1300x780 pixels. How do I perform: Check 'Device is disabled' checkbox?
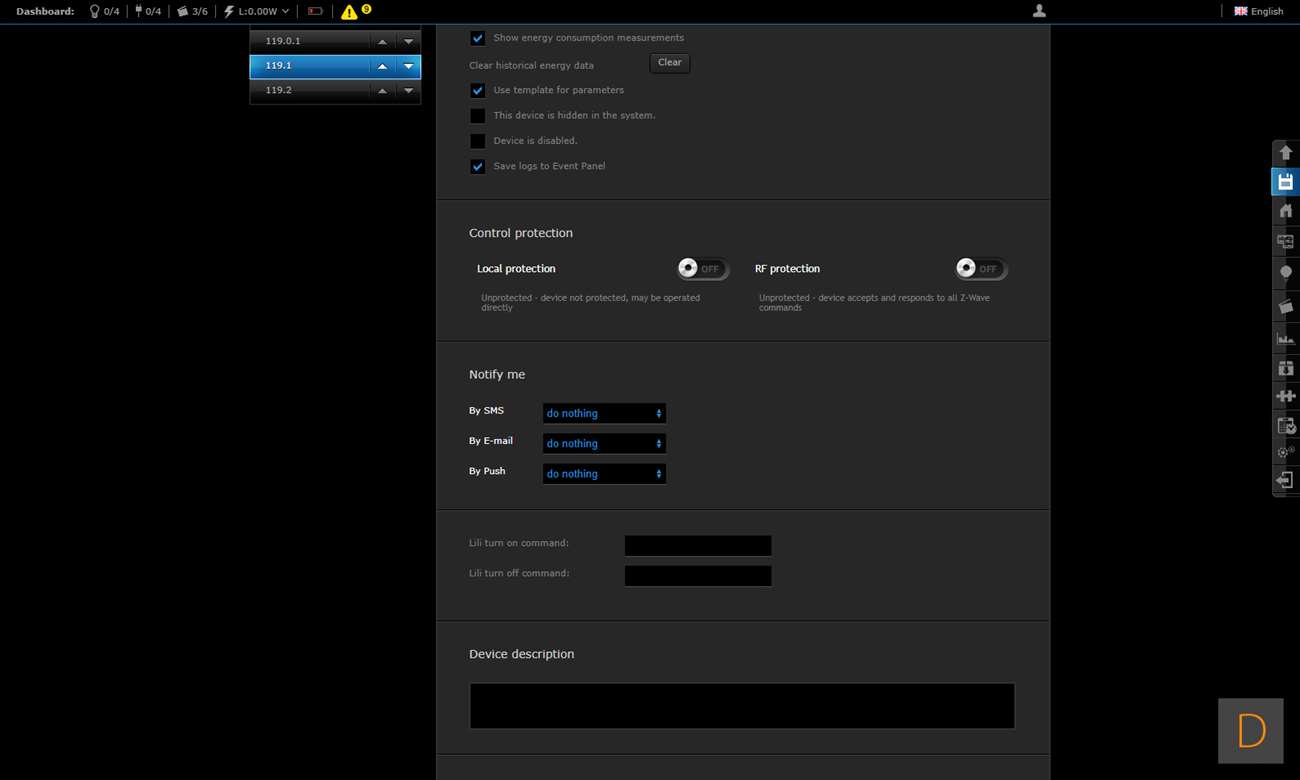[478, 141]
